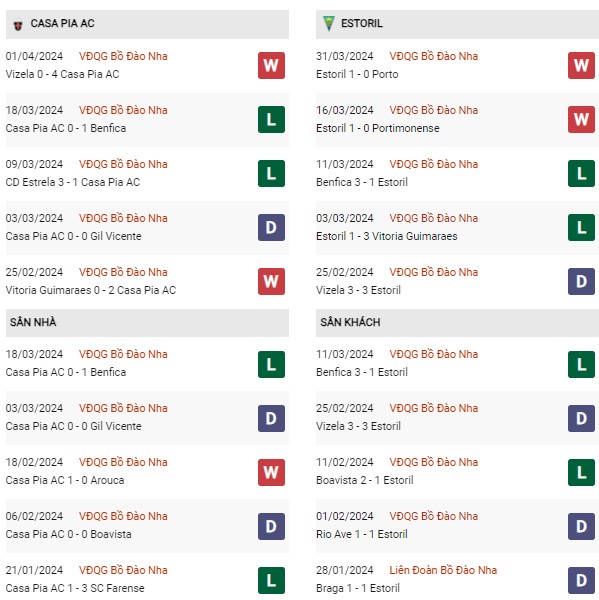Viewport: 599px width, 600px height.
Task: Click the W badge for Vizela 0-4 Casa Pia AC
Action: 271,65
